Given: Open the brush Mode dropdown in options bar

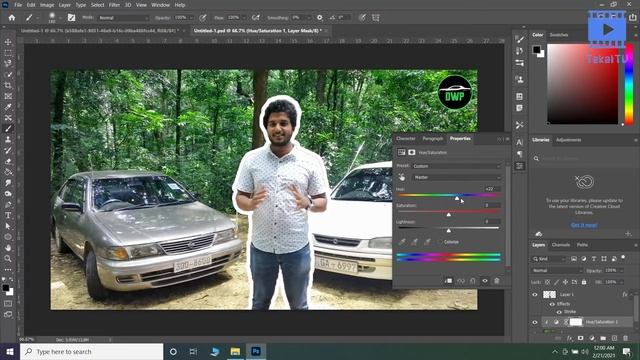Looking at the screenshot, I should [x=124, y=18].
